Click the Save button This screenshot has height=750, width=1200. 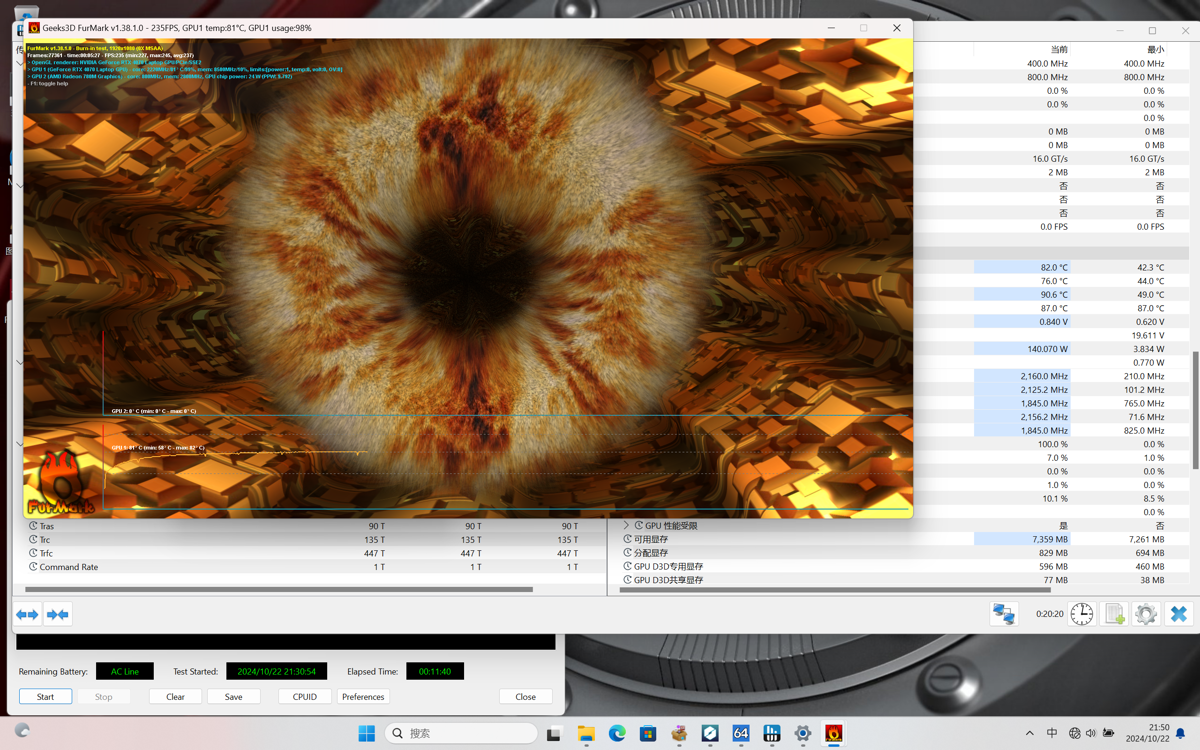(233, 696)
